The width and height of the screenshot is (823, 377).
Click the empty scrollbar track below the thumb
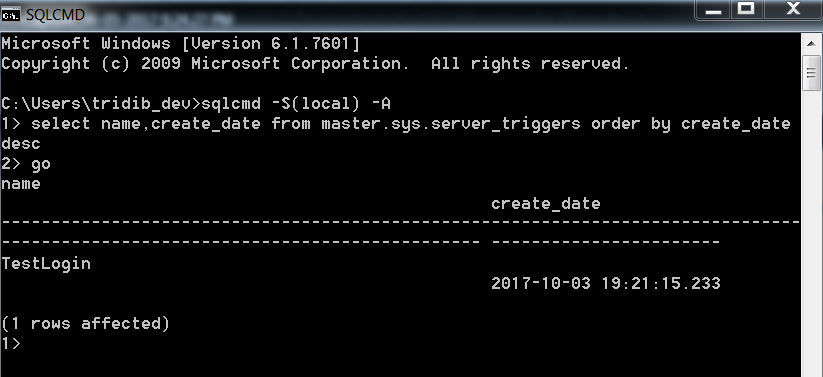(x=811, y=234)
